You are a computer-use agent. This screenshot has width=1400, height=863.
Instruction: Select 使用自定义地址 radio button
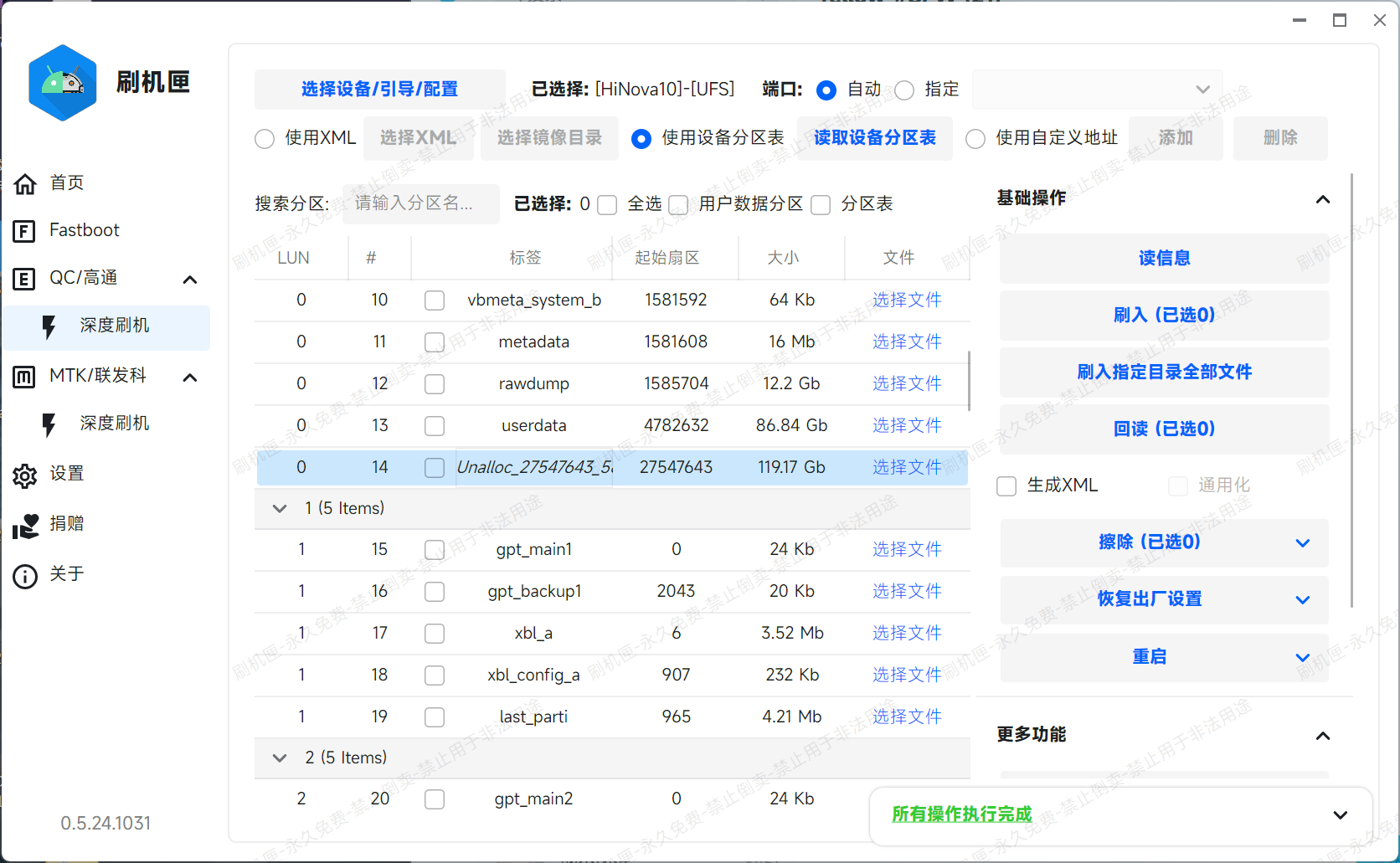(x=975, y=139)
